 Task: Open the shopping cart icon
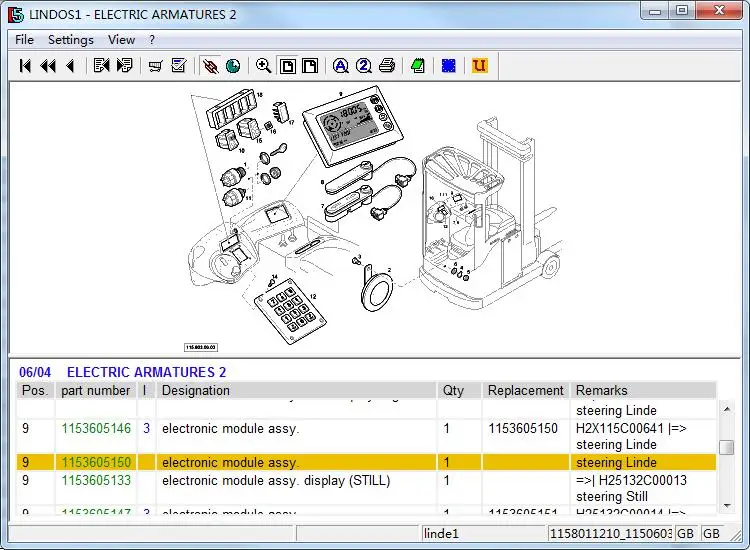pos(155,66)
